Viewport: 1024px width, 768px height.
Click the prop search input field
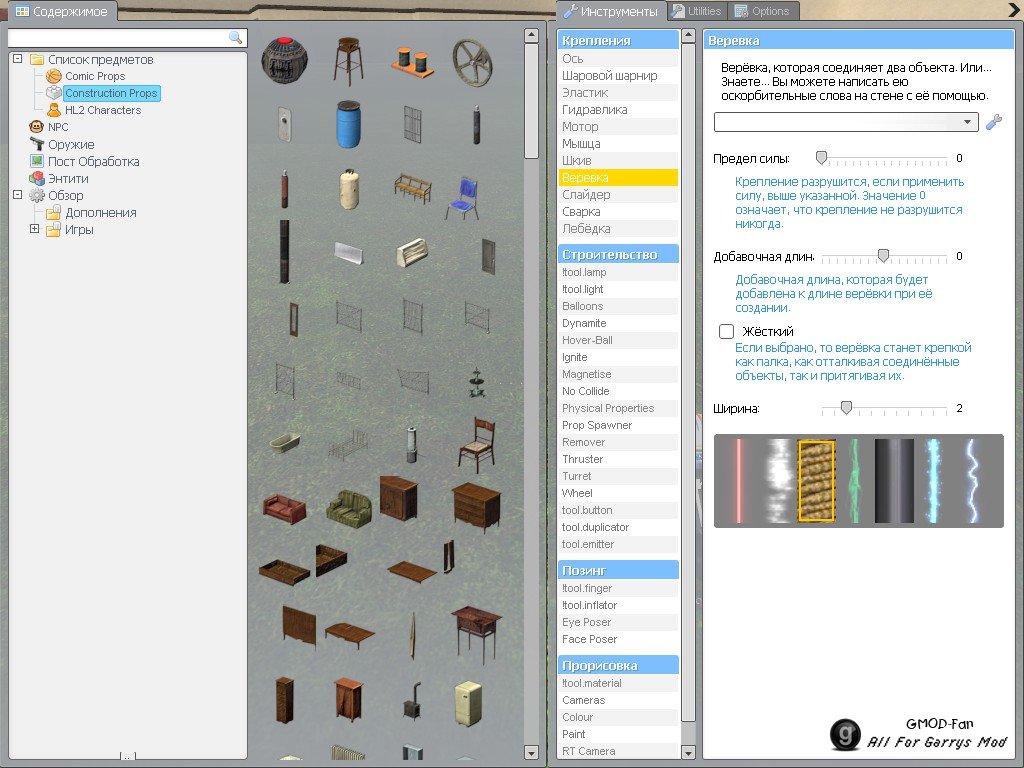(x=127, y=38)
